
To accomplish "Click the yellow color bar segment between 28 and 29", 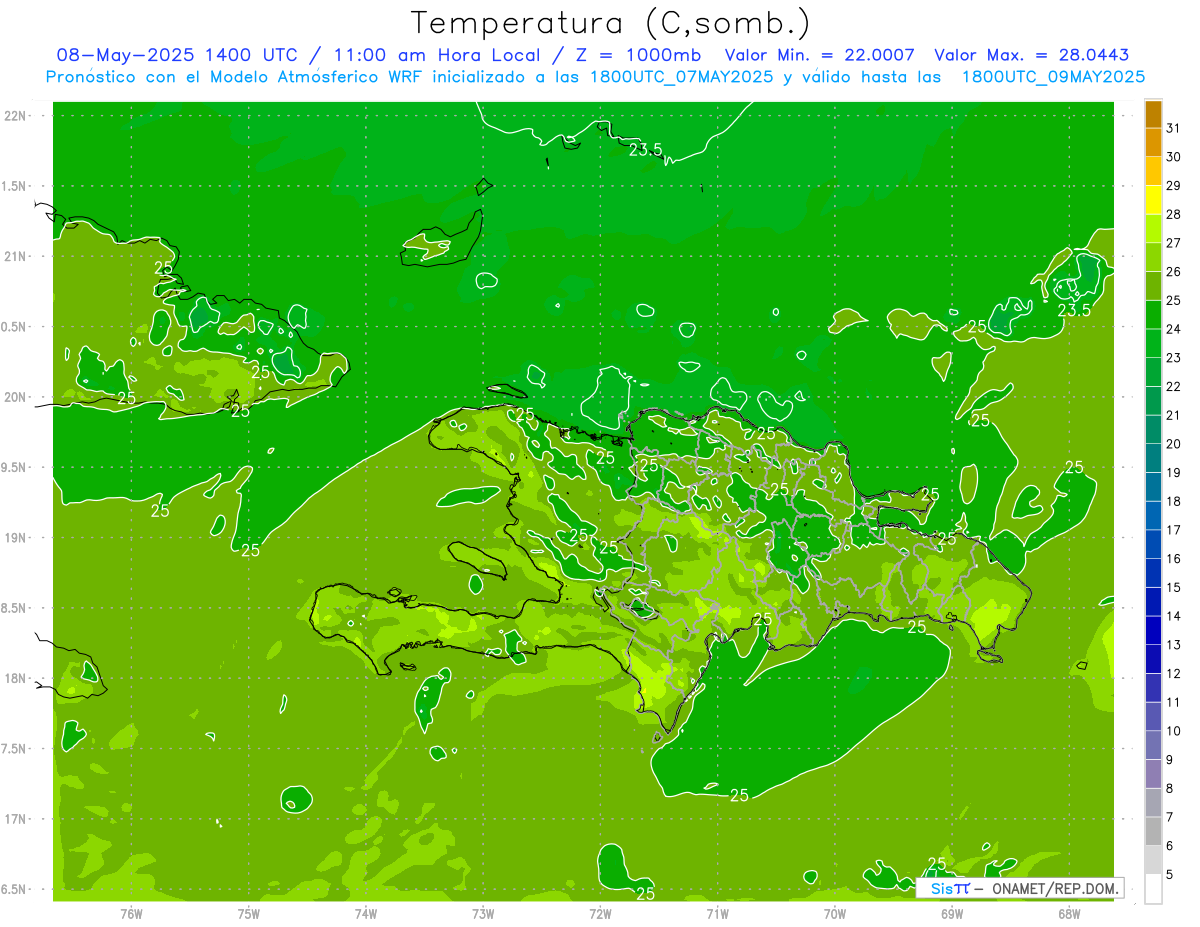I will [x=1153, y=200].
